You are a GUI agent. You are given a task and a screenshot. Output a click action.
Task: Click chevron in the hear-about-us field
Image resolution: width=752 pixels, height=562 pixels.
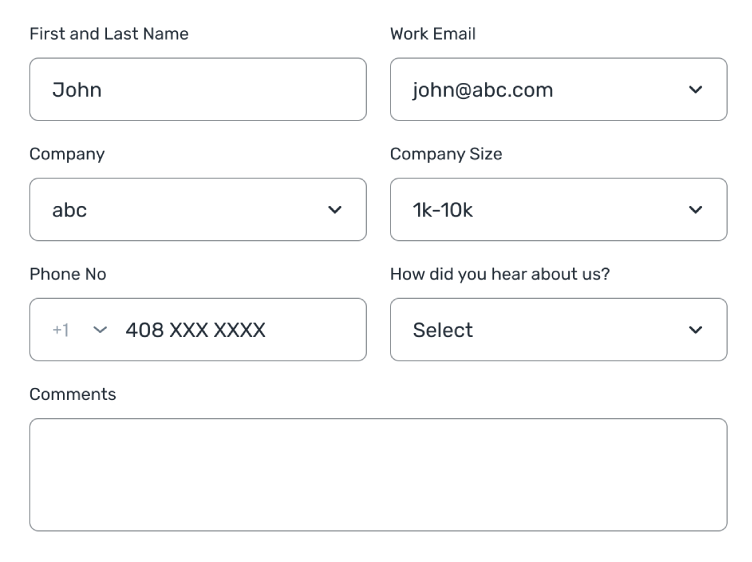[x=696, y=330]
